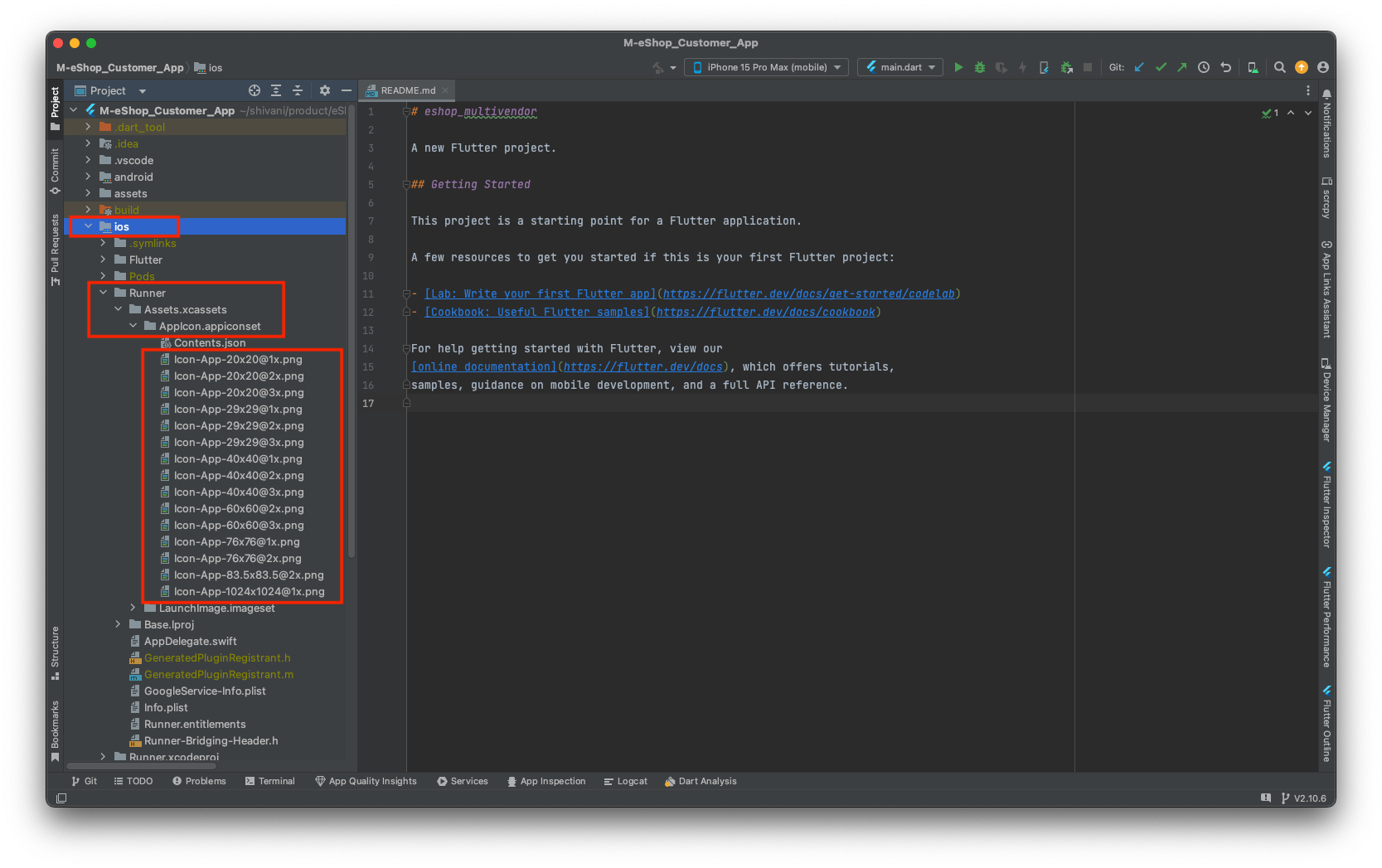Hide the Project panel with minus icon

click(347, 90)
